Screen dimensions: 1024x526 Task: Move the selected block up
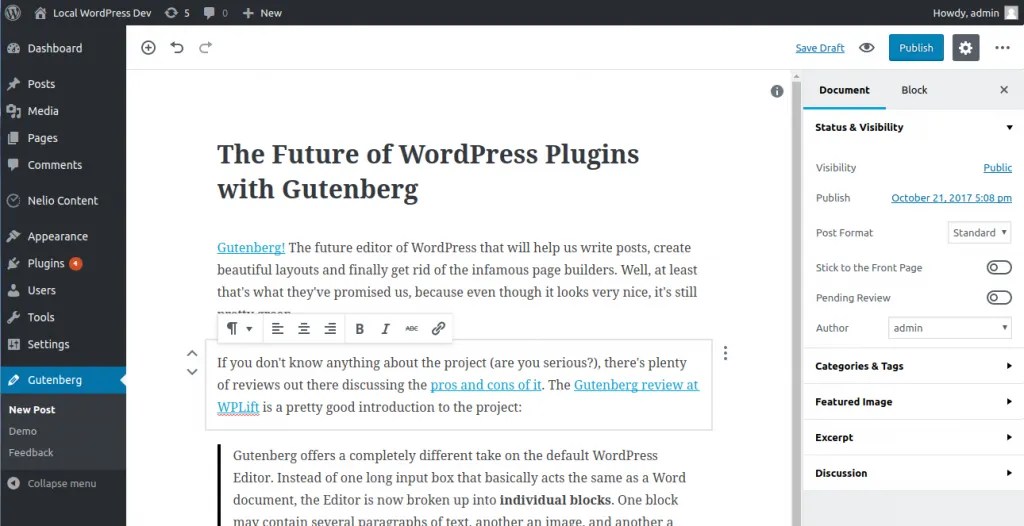click(x=192, y=353)
